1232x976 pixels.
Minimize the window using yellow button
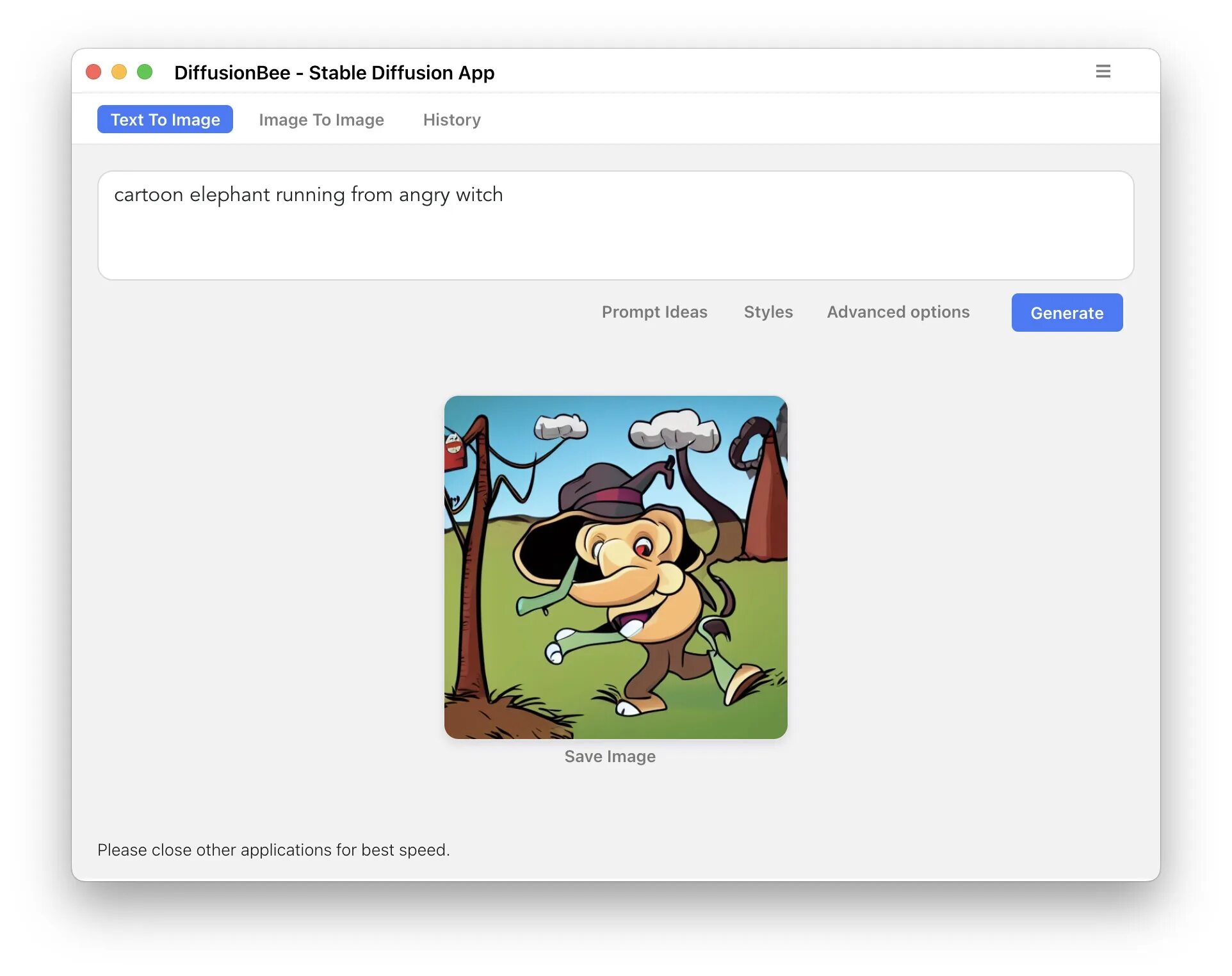coord(119,72)
